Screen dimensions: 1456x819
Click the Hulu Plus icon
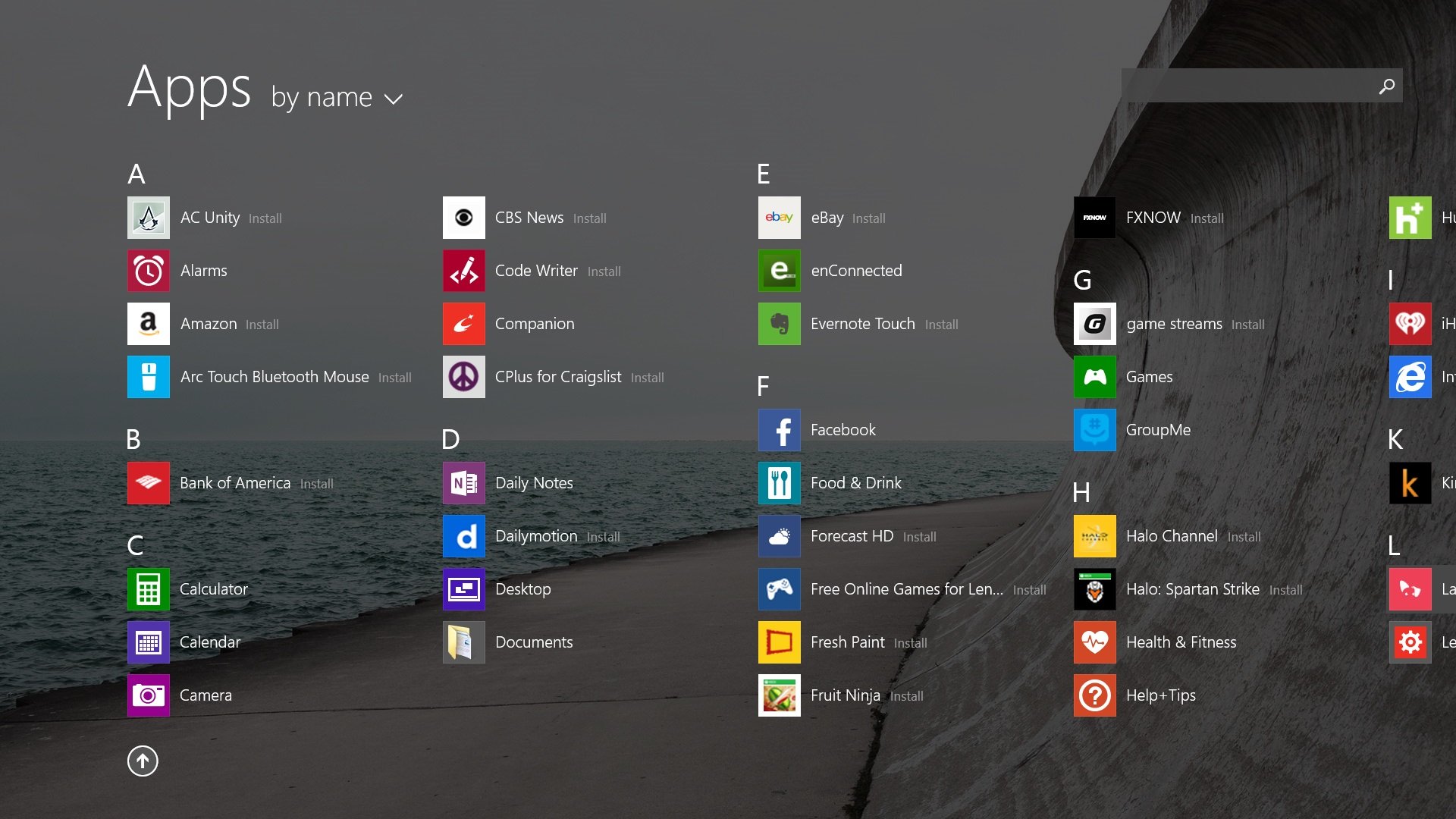click(1410, 218)
